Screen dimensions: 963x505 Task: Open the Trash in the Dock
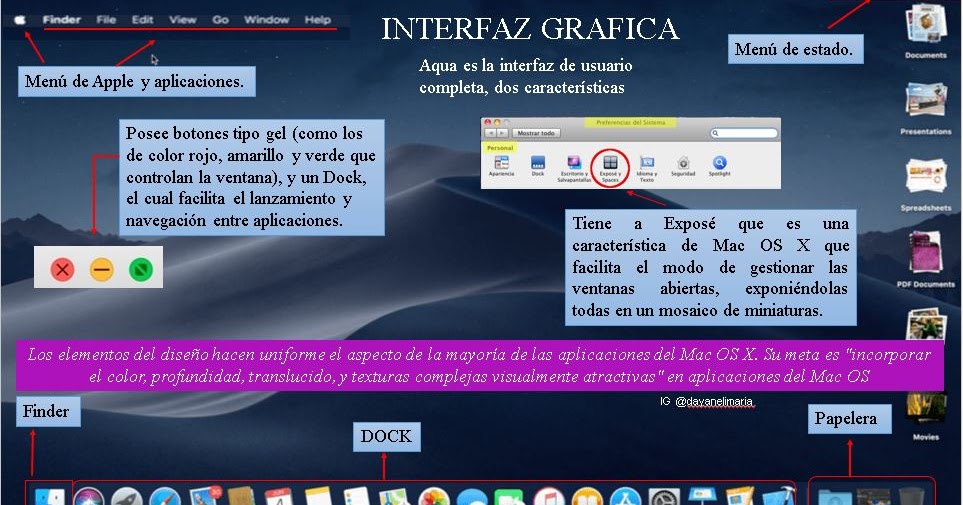911,496
